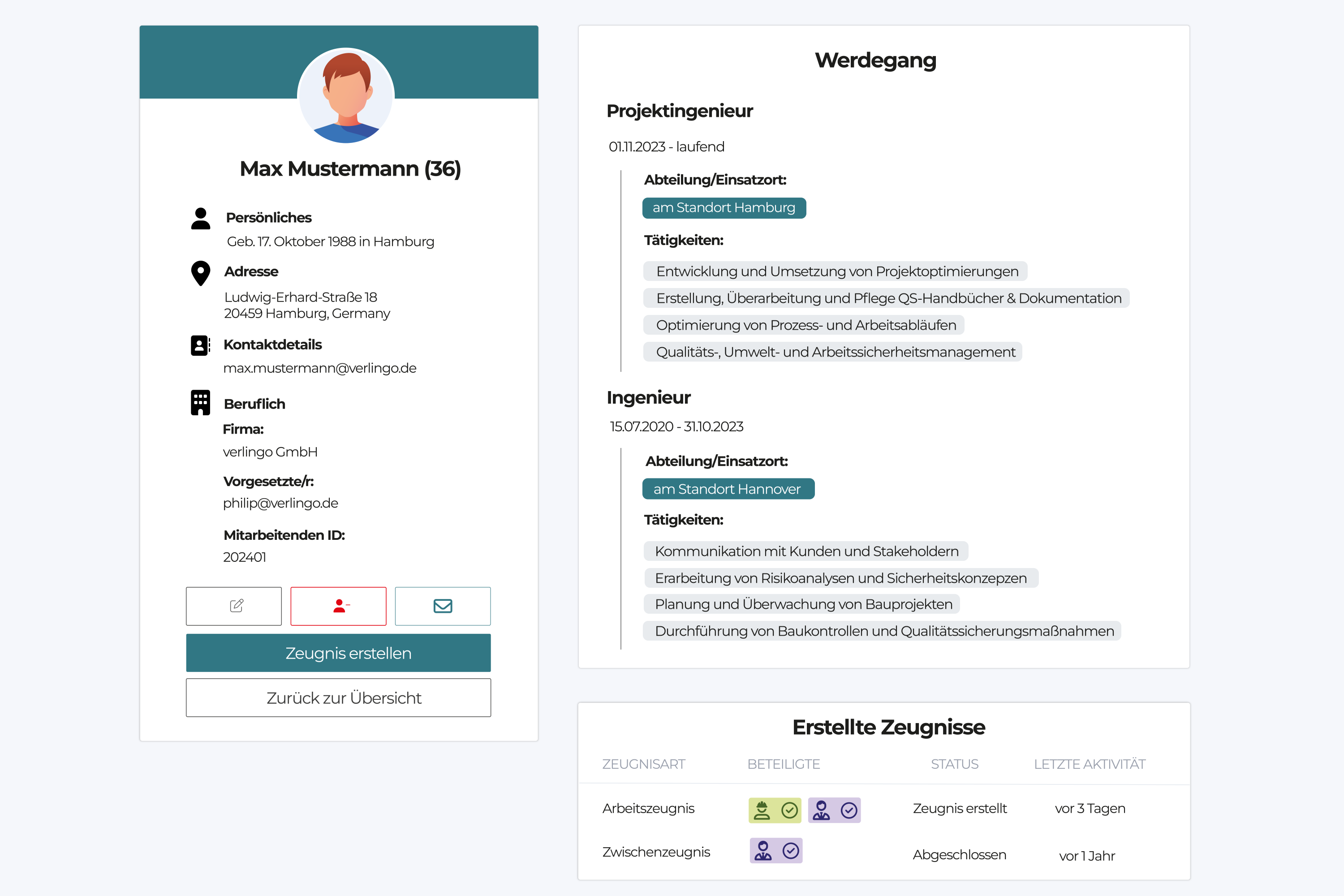This screenshot has height=896, width=1344.
Task: Click the building icon beside Beruflich
Action: click(x=201, y=403)
